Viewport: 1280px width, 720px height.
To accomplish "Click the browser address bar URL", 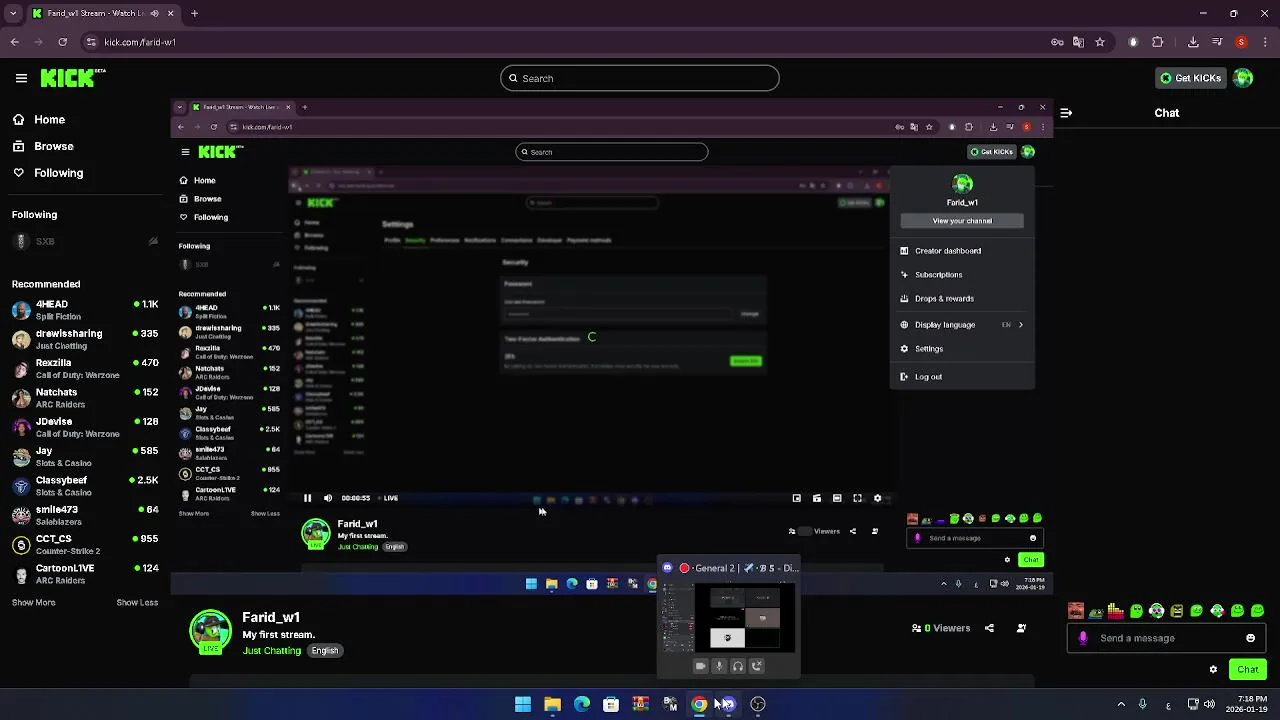I will pyautogui.click(x=140, y=42).
